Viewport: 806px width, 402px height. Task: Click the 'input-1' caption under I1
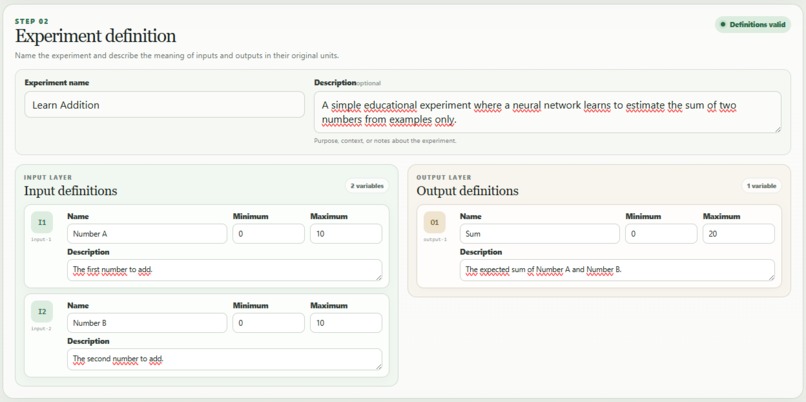pyautogui.click(x=42, y=240)
